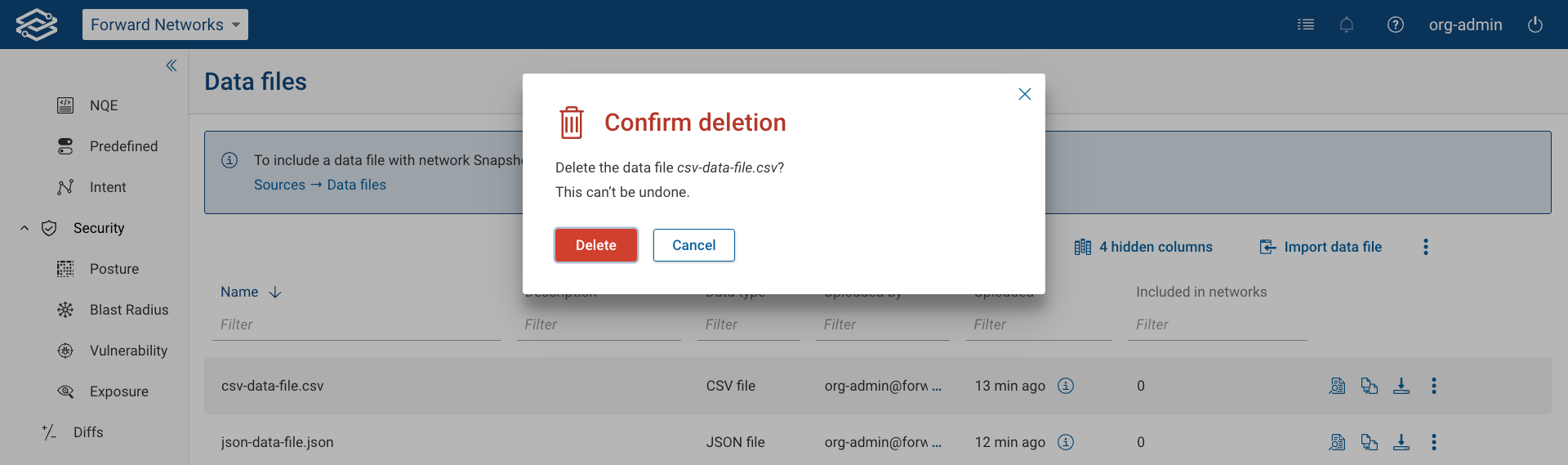Click Import data file

pyautogui.click(x=1321, y=247)
